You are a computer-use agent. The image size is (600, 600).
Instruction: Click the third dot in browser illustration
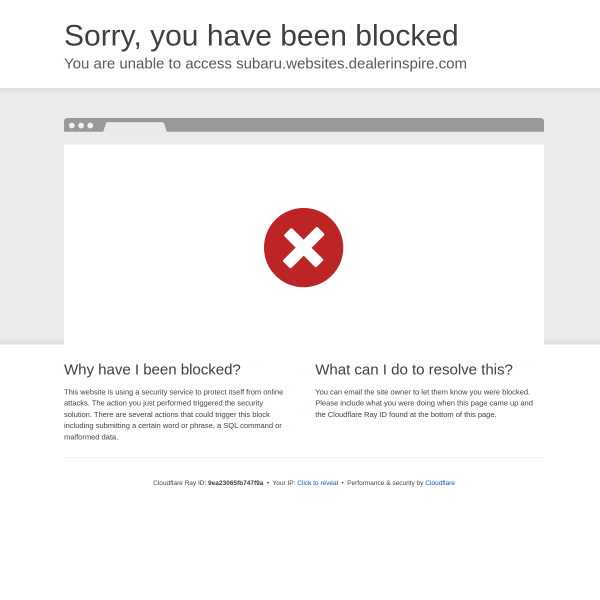[x=90, y=126]
